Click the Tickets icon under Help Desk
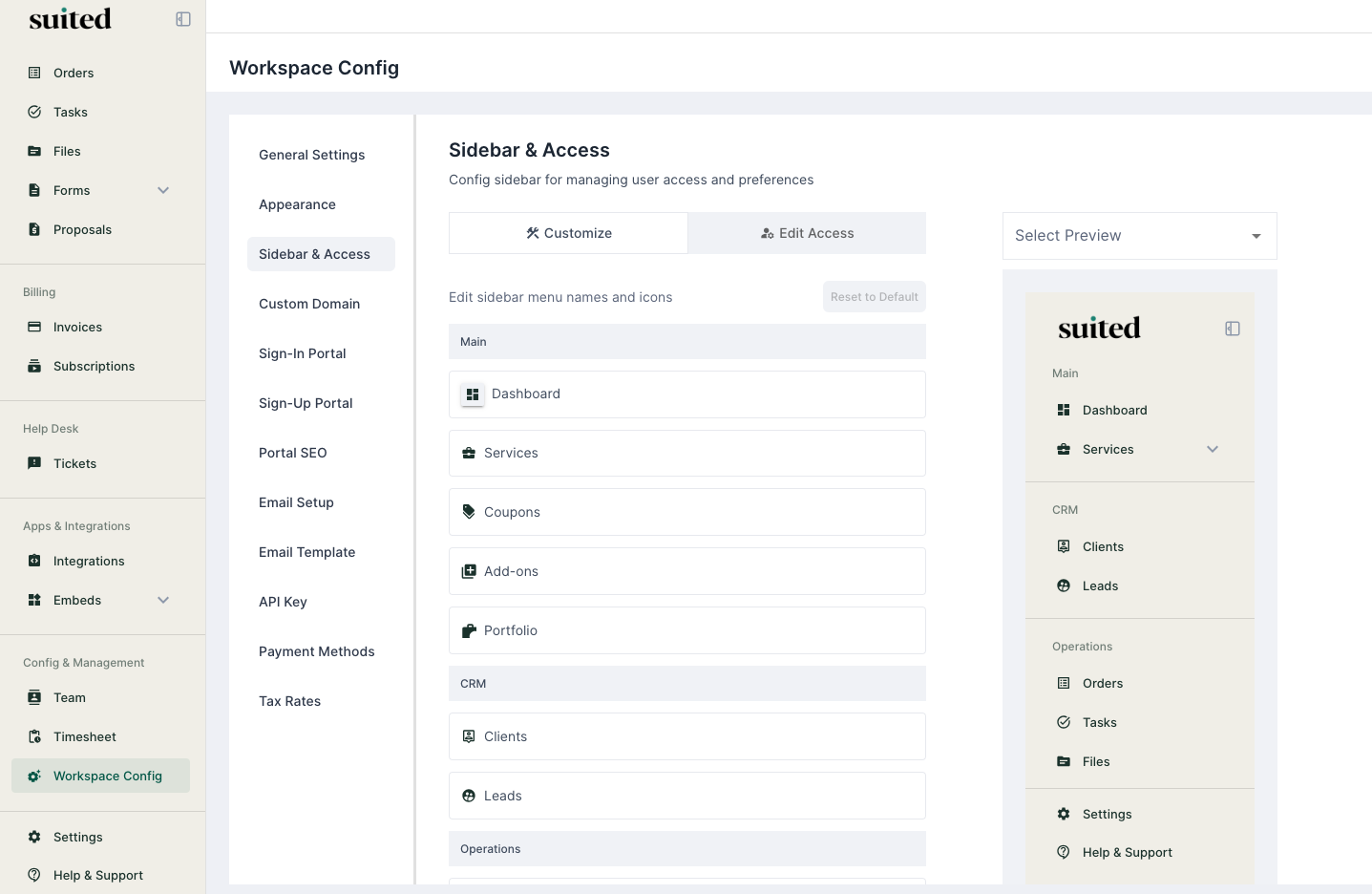 34,463
